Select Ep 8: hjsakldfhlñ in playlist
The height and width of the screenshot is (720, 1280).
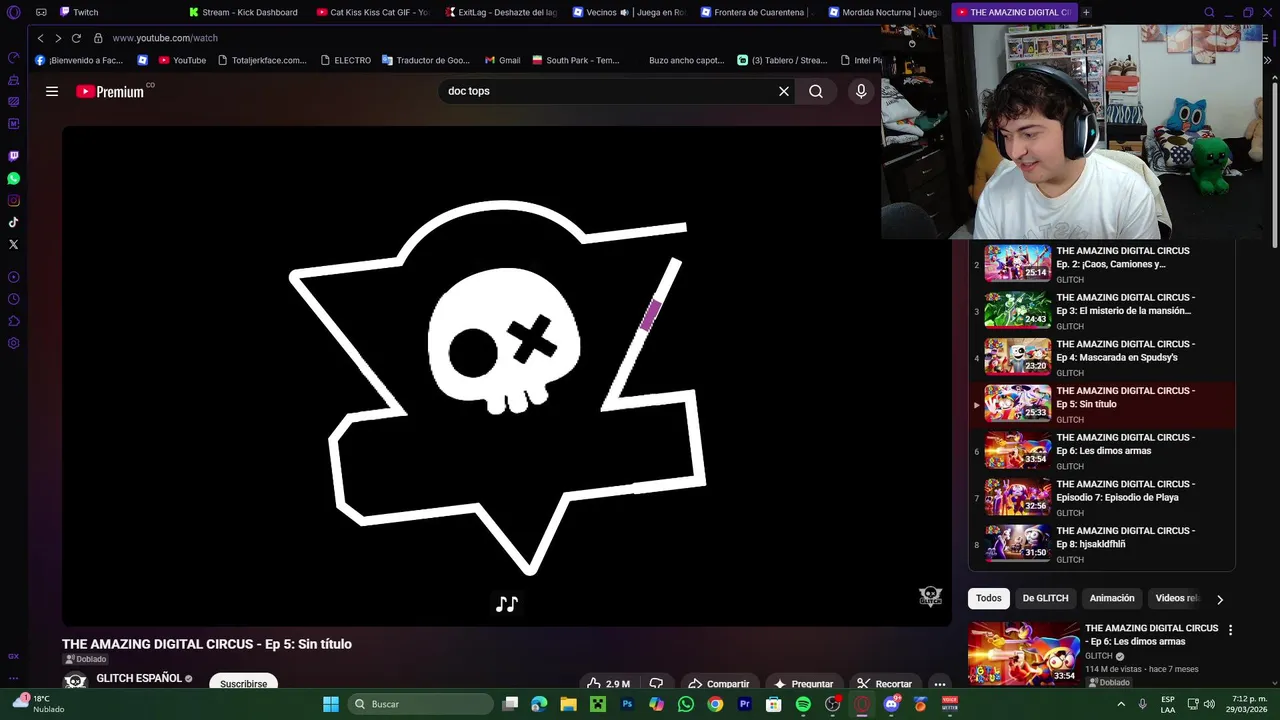(x=1101, y=544)
